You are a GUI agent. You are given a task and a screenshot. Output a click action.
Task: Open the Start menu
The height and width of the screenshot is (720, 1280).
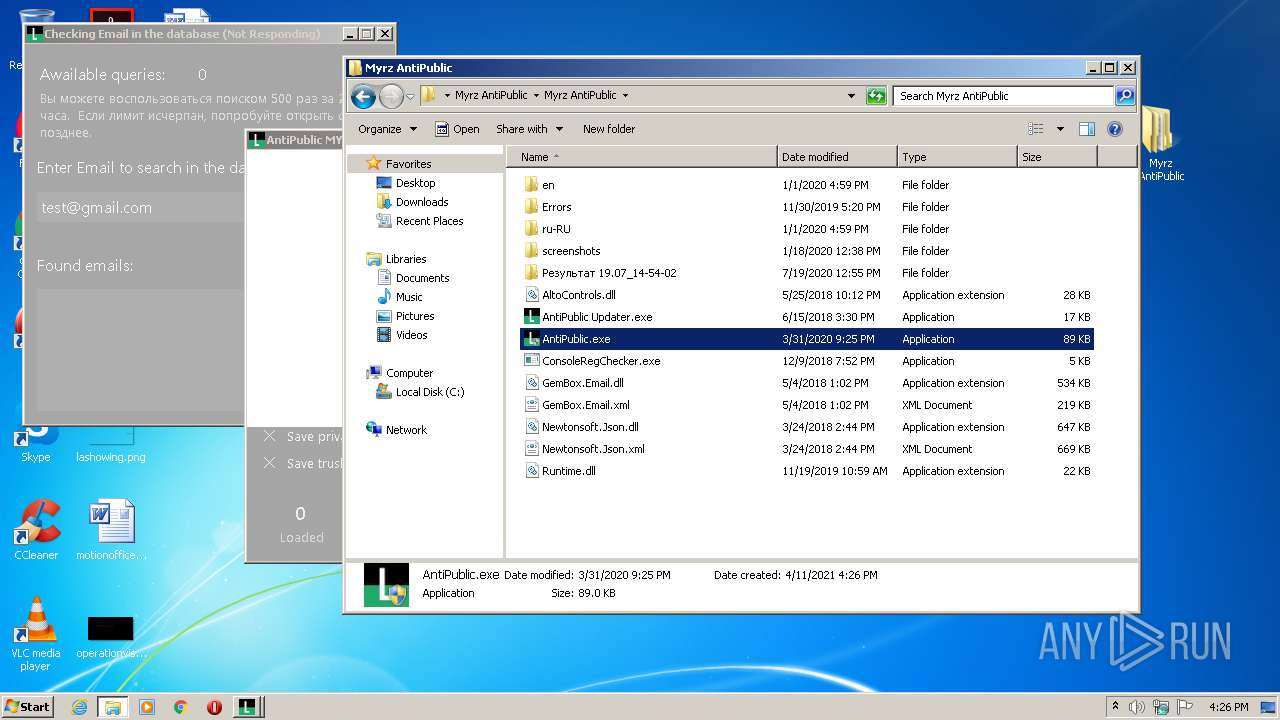27,706
